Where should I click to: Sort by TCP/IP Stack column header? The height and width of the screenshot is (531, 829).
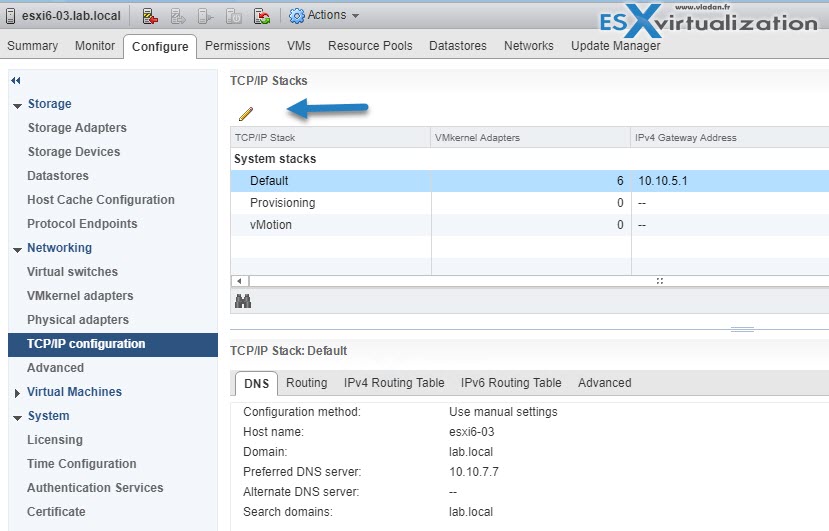point(330,138)
